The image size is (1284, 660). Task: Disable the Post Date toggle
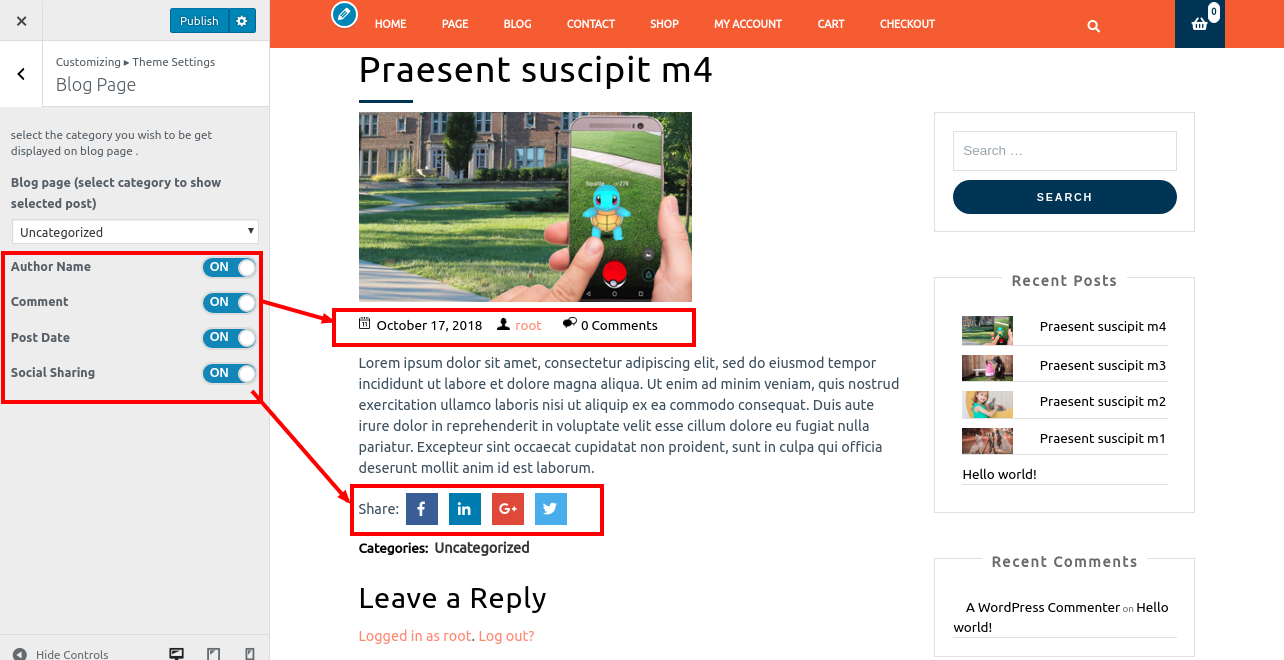(x=229, y=338)
